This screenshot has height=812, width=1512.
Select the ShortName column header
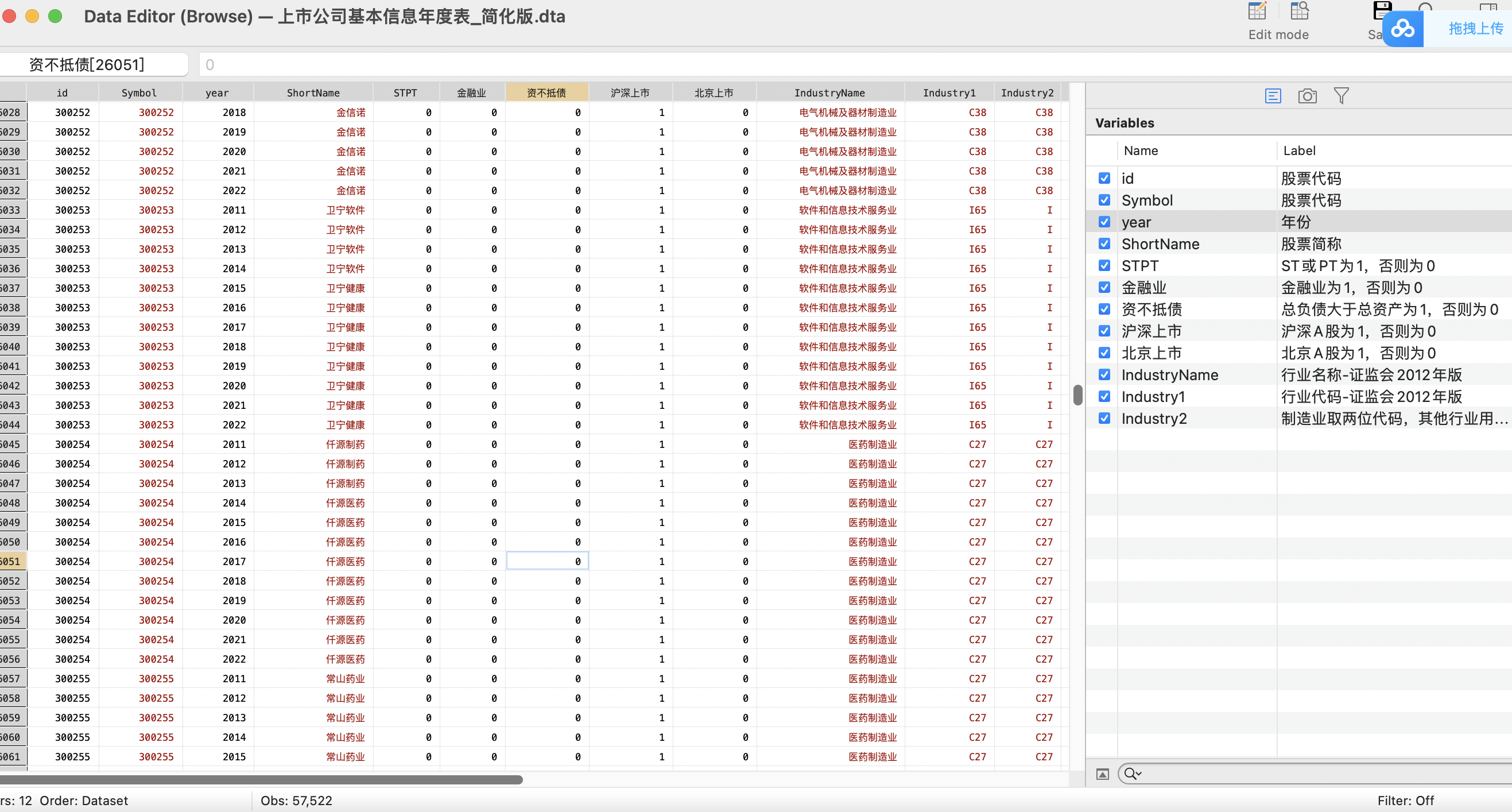313,93
